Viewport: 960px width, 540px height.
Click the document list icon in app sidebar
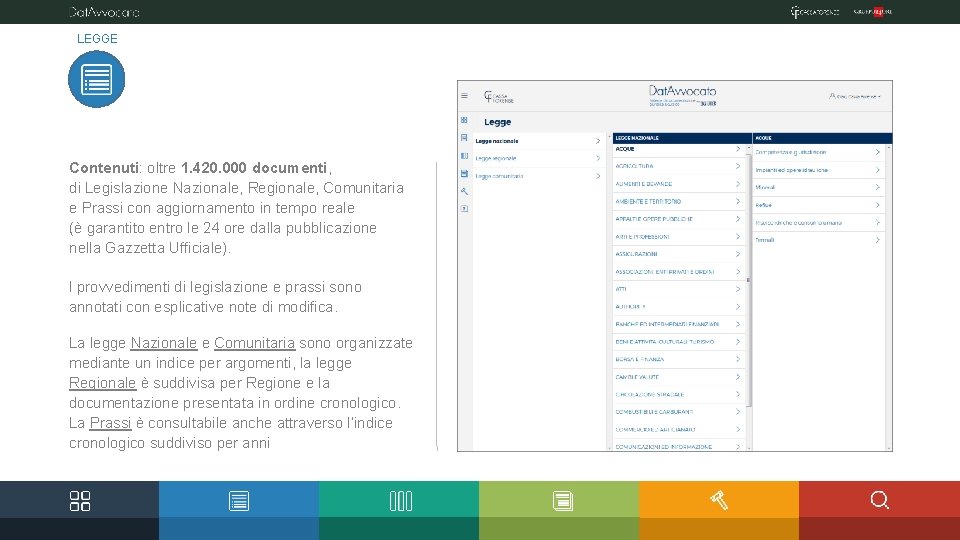(x=464, y=138)
